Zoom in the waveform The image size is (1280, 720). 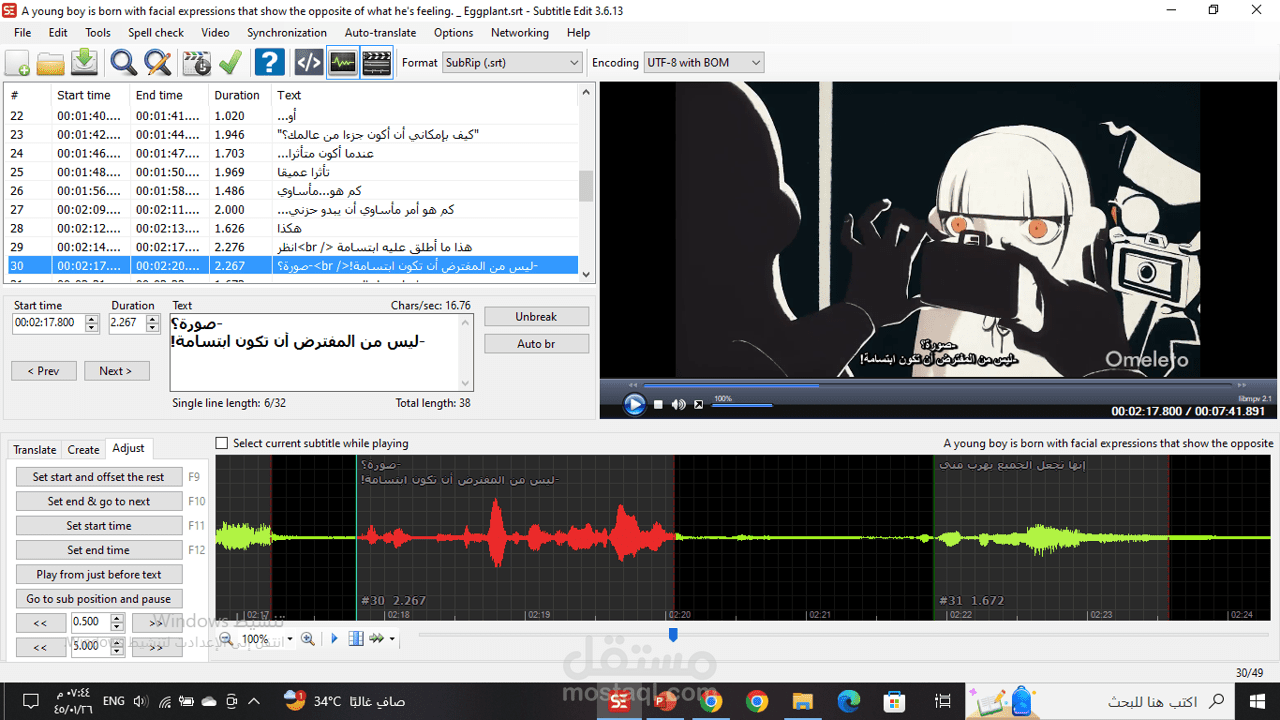[x=308, y=638]
